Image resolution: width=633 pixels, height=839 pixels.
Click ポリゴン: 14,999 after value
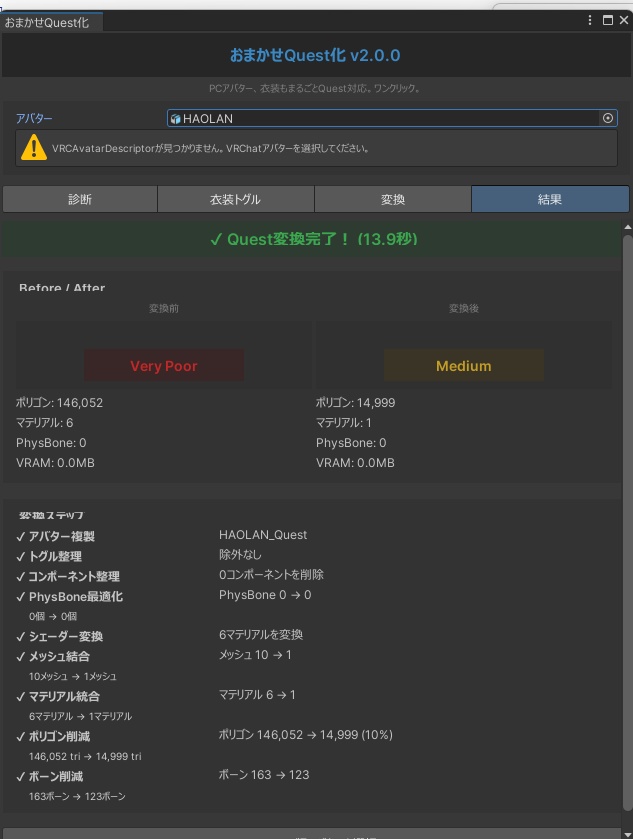[x=355, y=403]
